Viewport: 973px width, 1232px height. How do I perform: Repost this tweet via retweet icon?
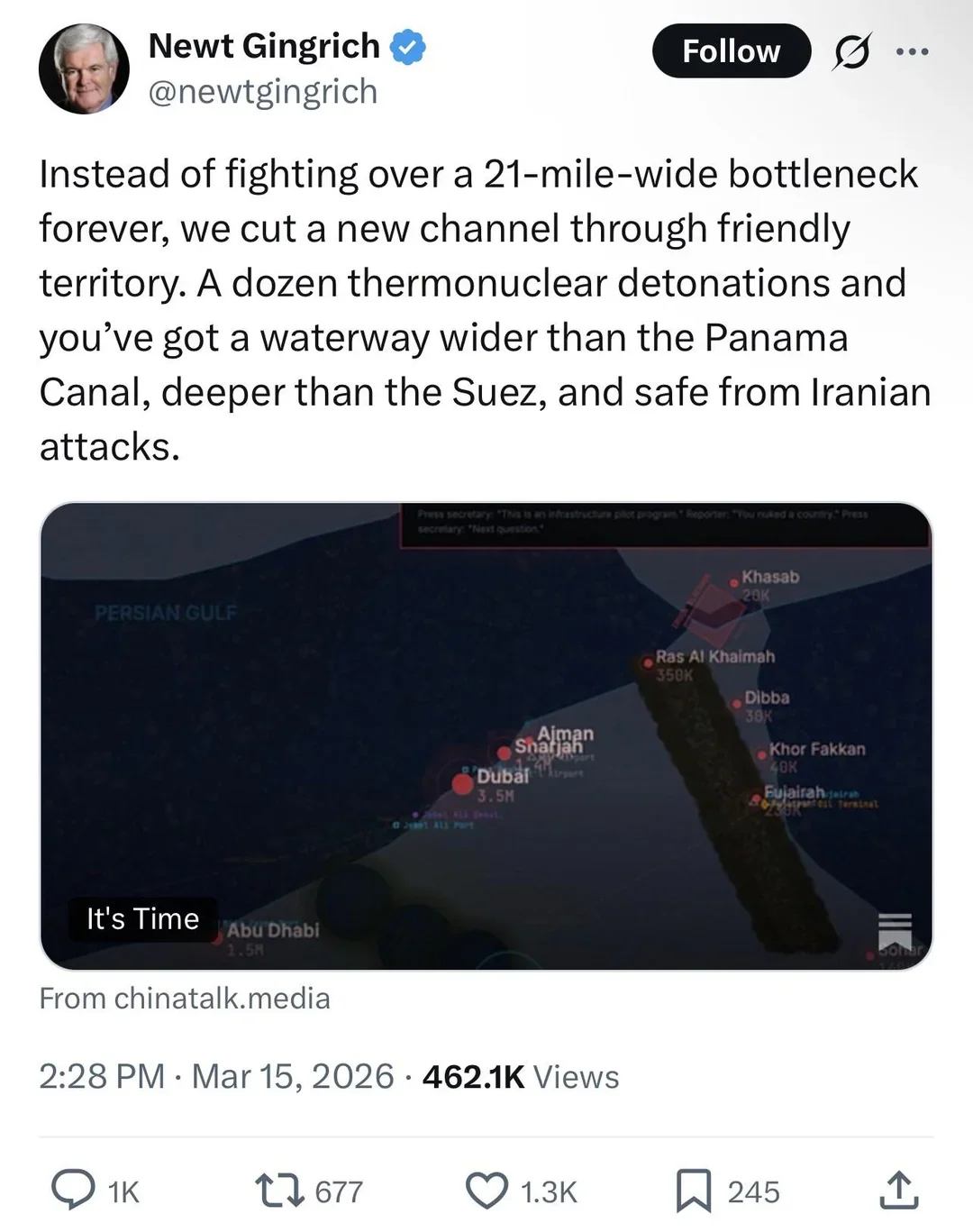click(277, 1191)
